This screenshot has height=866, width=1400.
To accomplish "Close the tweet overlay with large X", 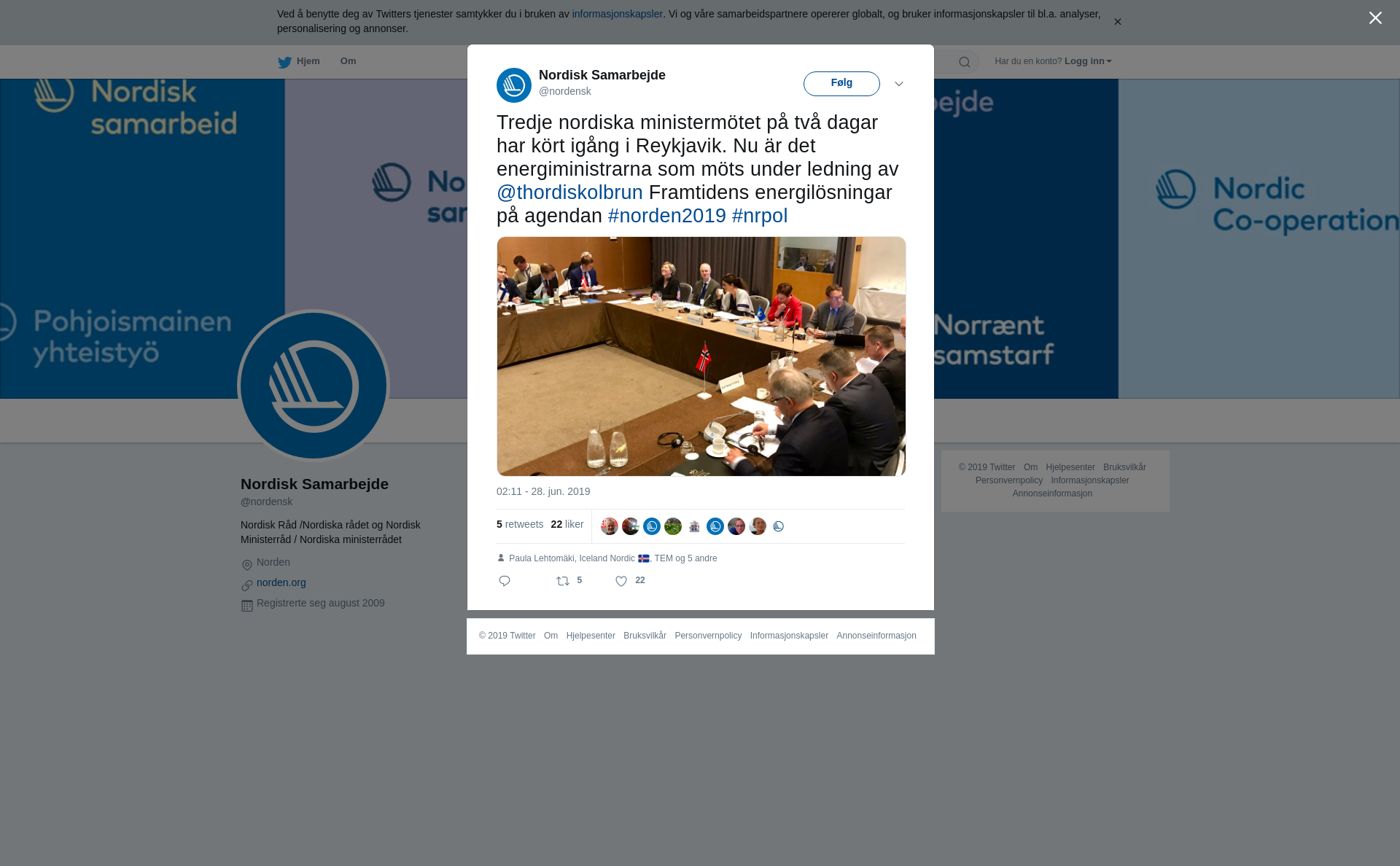I will click(x=1375, y=18).
